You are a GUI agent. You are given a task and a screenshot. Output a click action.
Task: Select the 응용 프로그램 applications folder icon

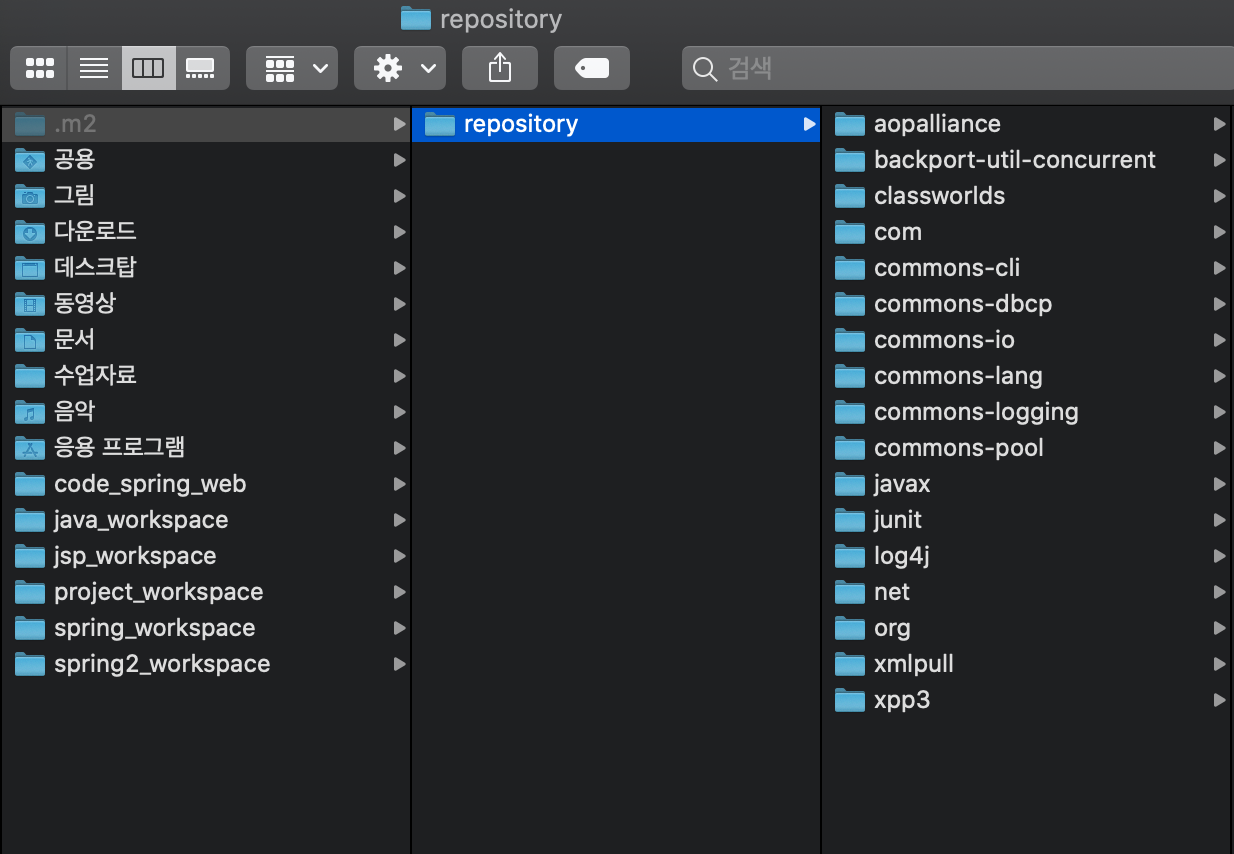[x=30, y=448]
